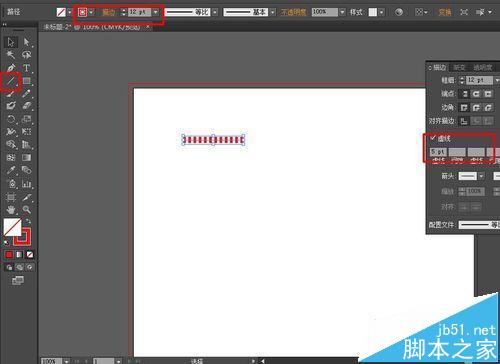Open the 样式 graphic style dropdown
500x364 pixels.
pyautogui.click(x=381, y=12)
